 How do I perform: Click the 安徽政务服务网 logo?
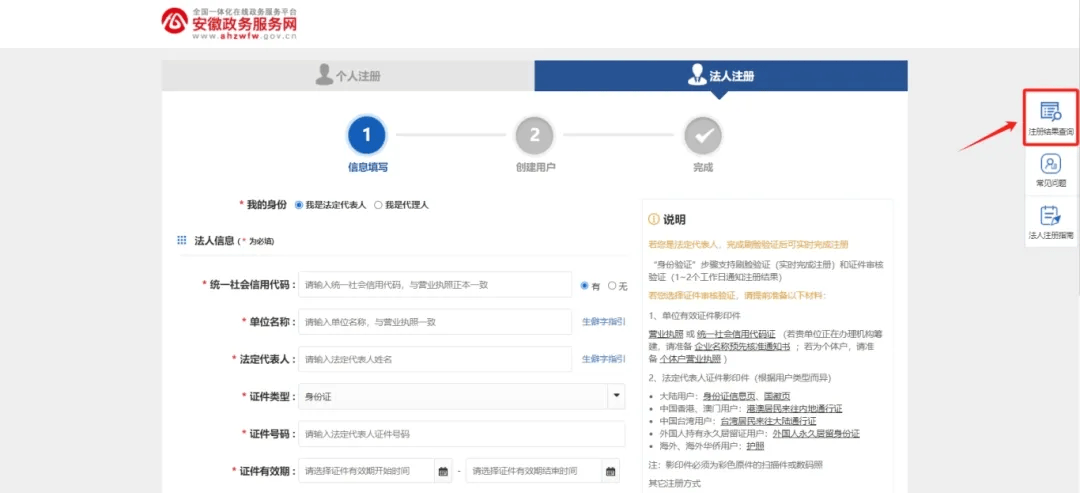pyautogui.click(x=231, y=23)
